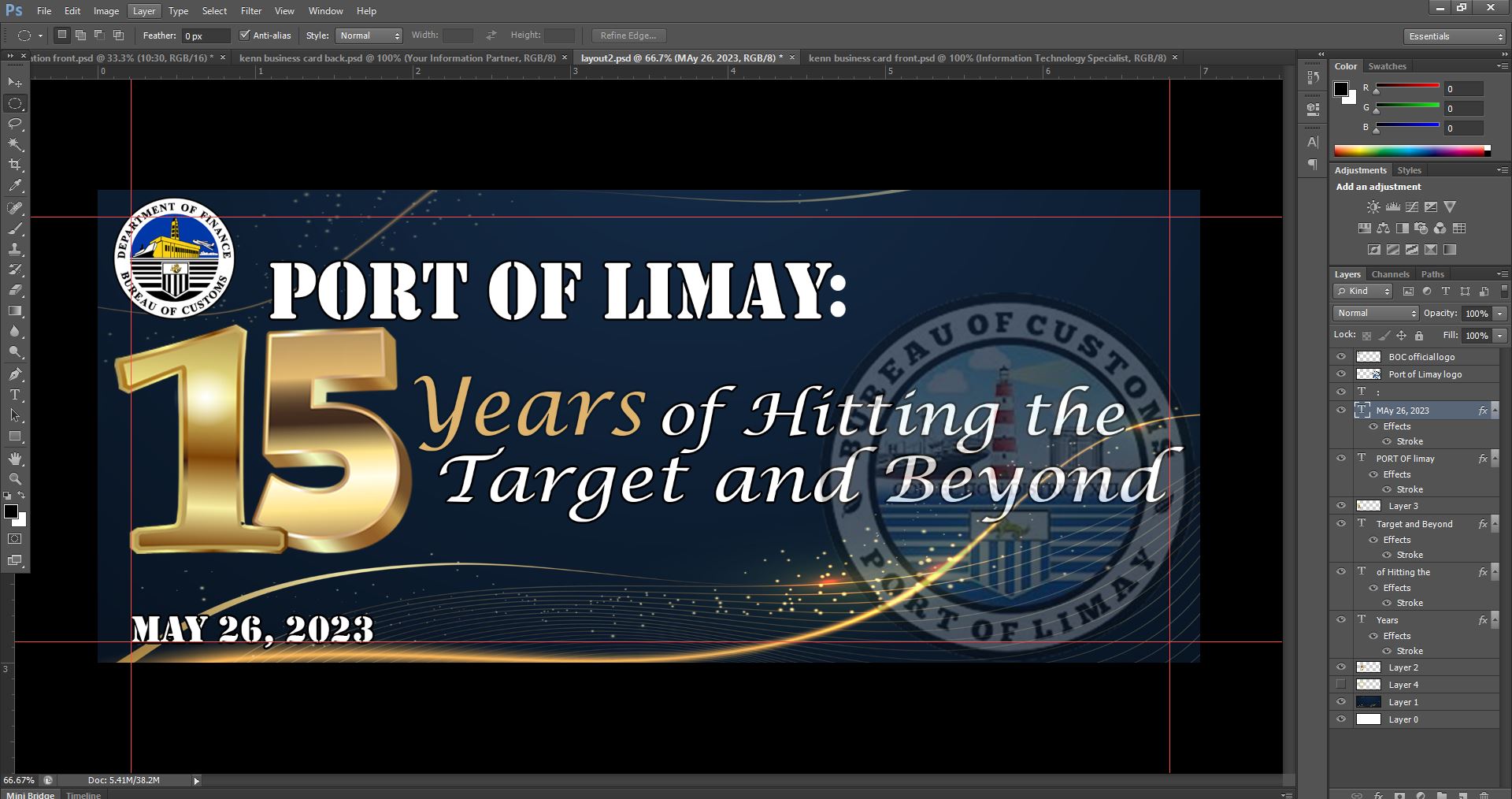Open the tool preset picker arrow

(40, 36)
